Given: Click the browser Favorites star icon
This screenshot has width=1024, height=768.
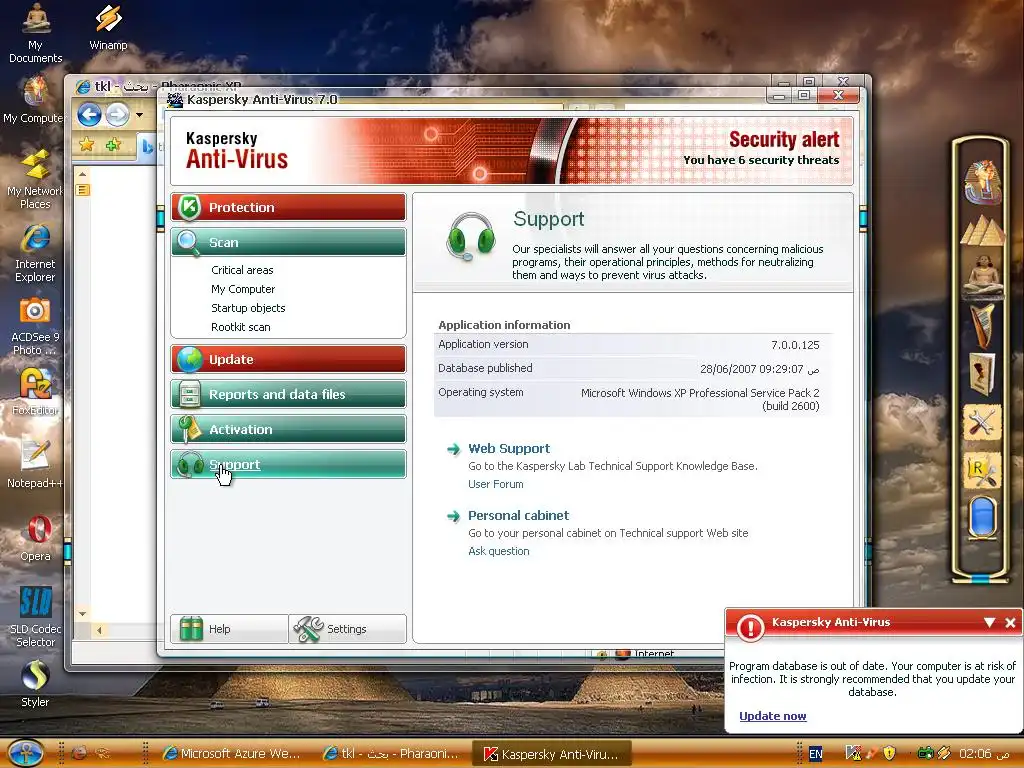Looking at the screenshot, I should [86, 144].
